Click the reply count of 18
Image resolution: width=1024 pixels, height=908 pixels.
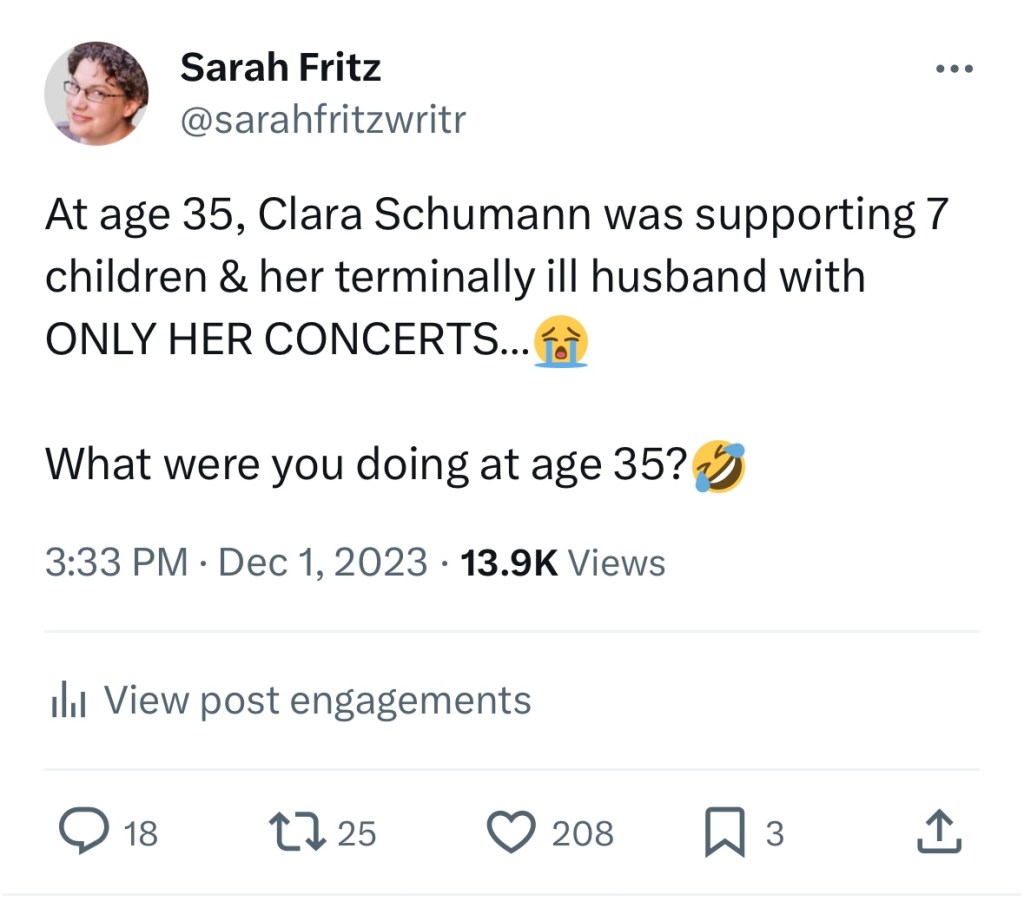click(x=140, y=833)
